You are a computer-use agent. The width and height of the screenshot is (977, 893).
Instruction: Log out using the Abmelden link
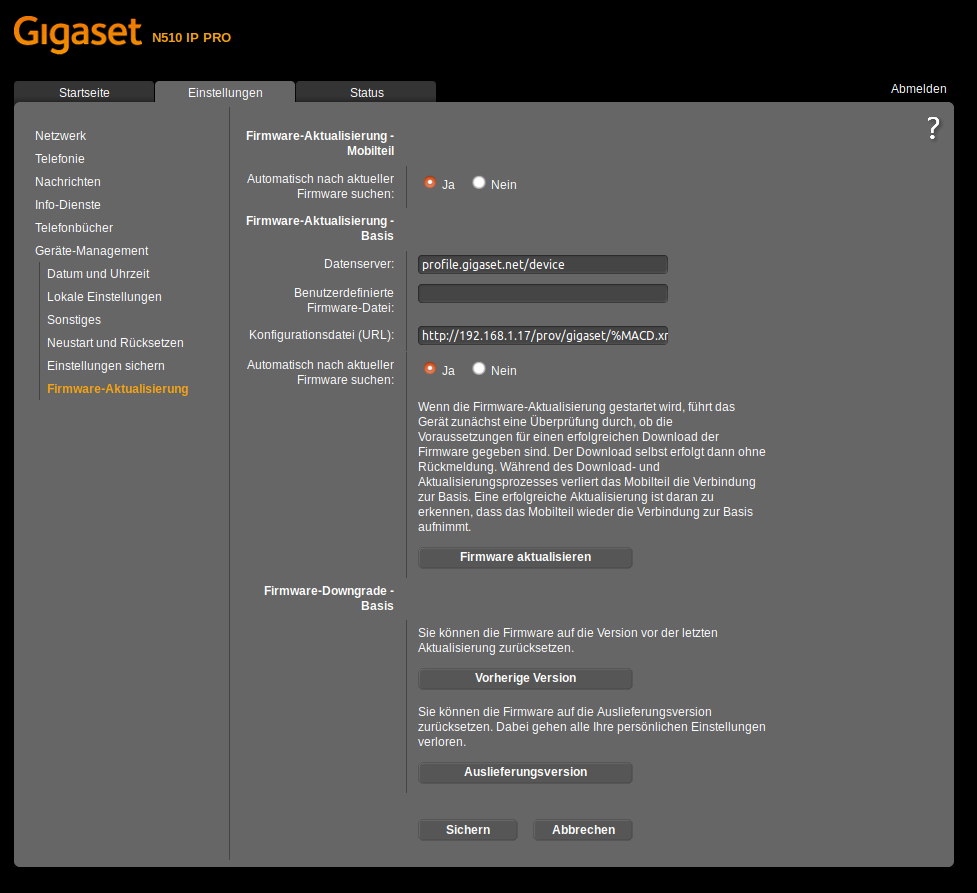[x=917, y=88]
